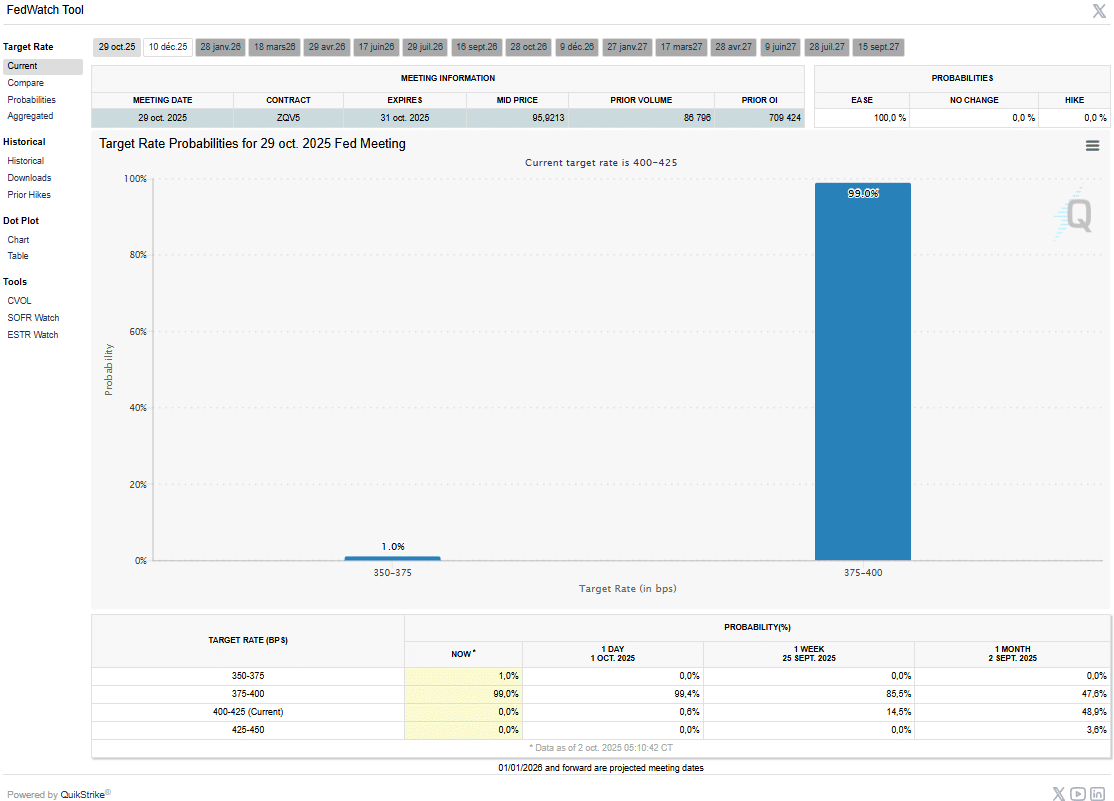Go to Aggregated view

(30, 116)
